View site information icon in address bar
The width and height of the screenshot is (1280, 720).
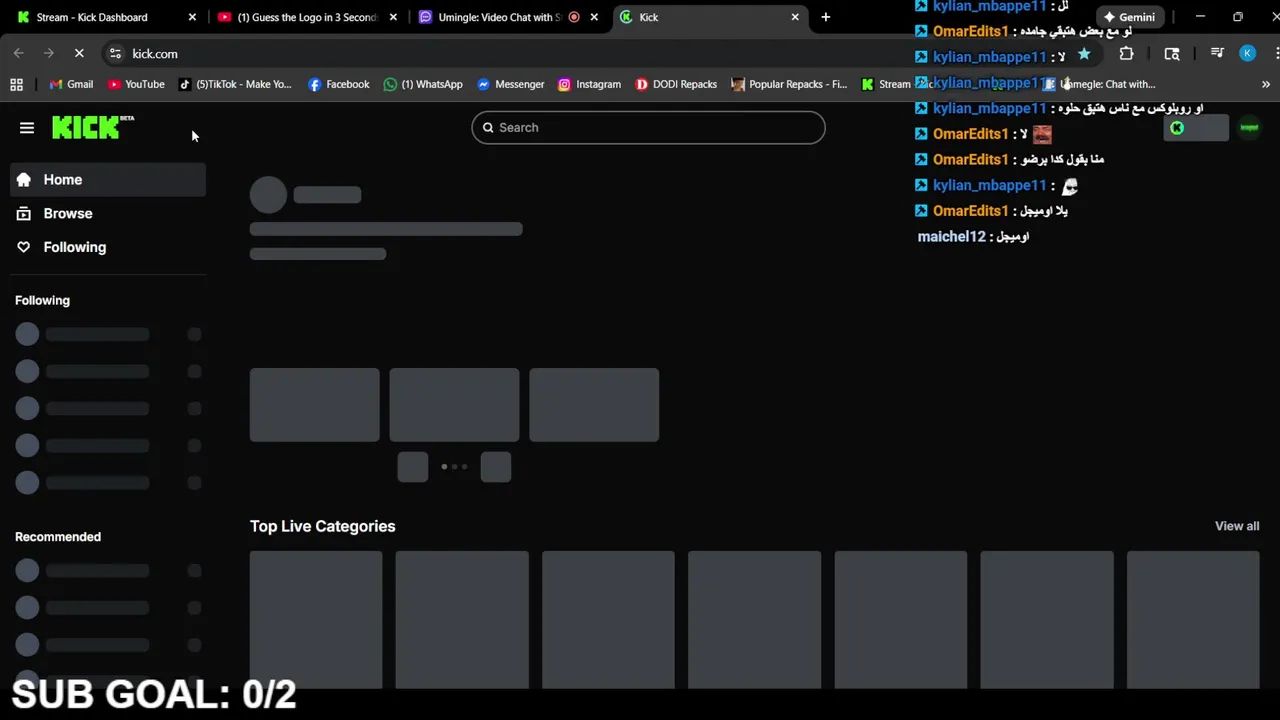115,54
